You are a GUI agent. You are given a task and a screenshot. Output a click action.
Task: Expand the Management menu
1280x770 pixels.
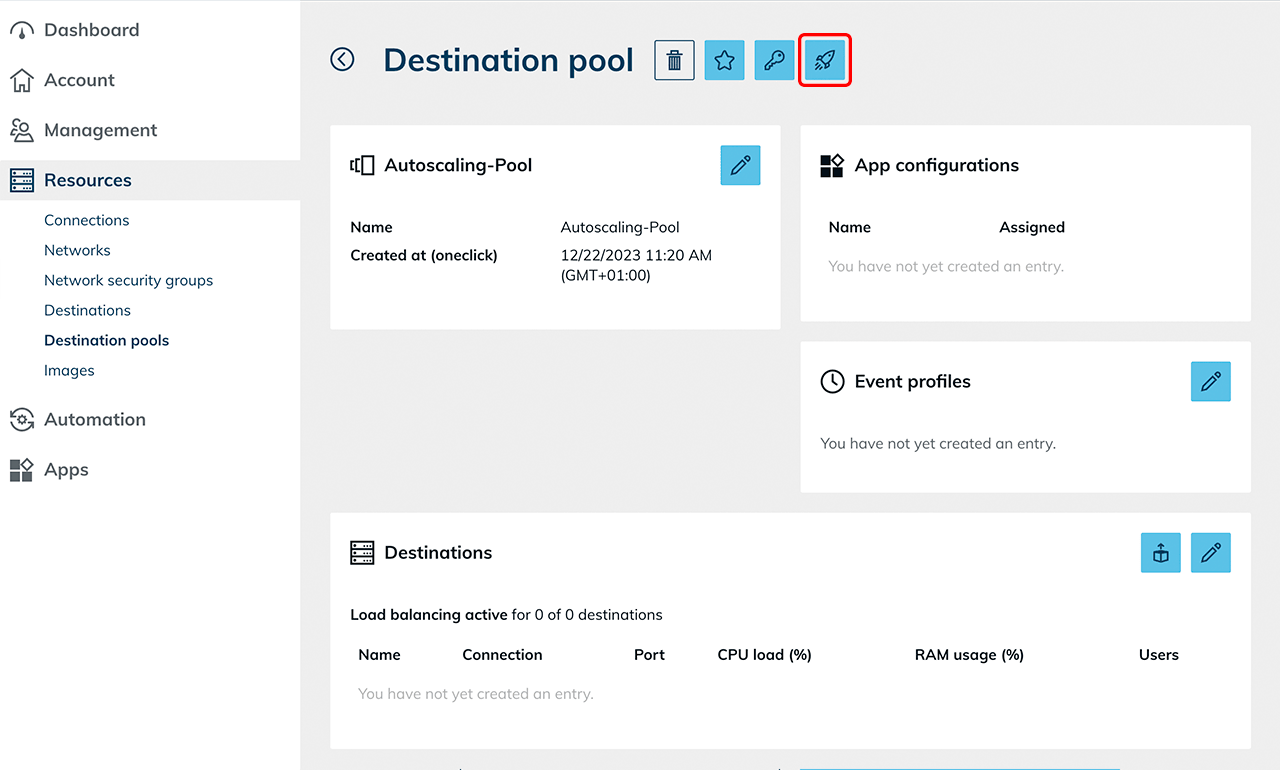[x=100, y=130]
